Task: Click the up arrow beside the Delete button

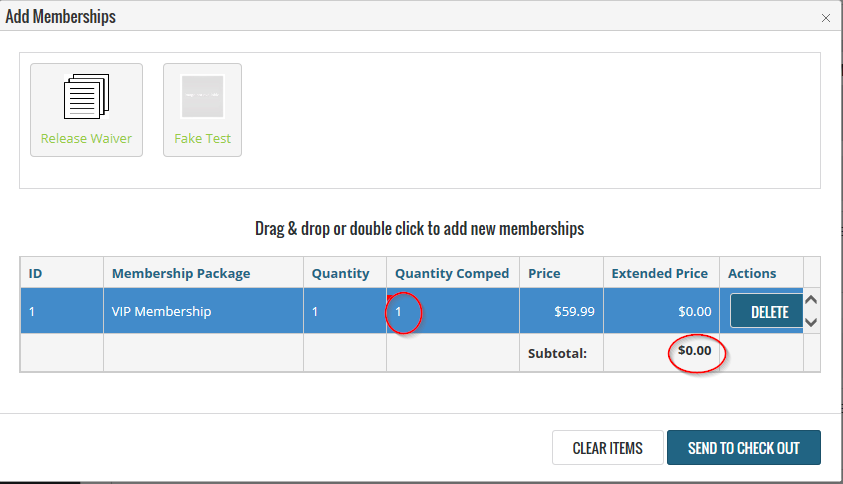Action: click(811, 300)
